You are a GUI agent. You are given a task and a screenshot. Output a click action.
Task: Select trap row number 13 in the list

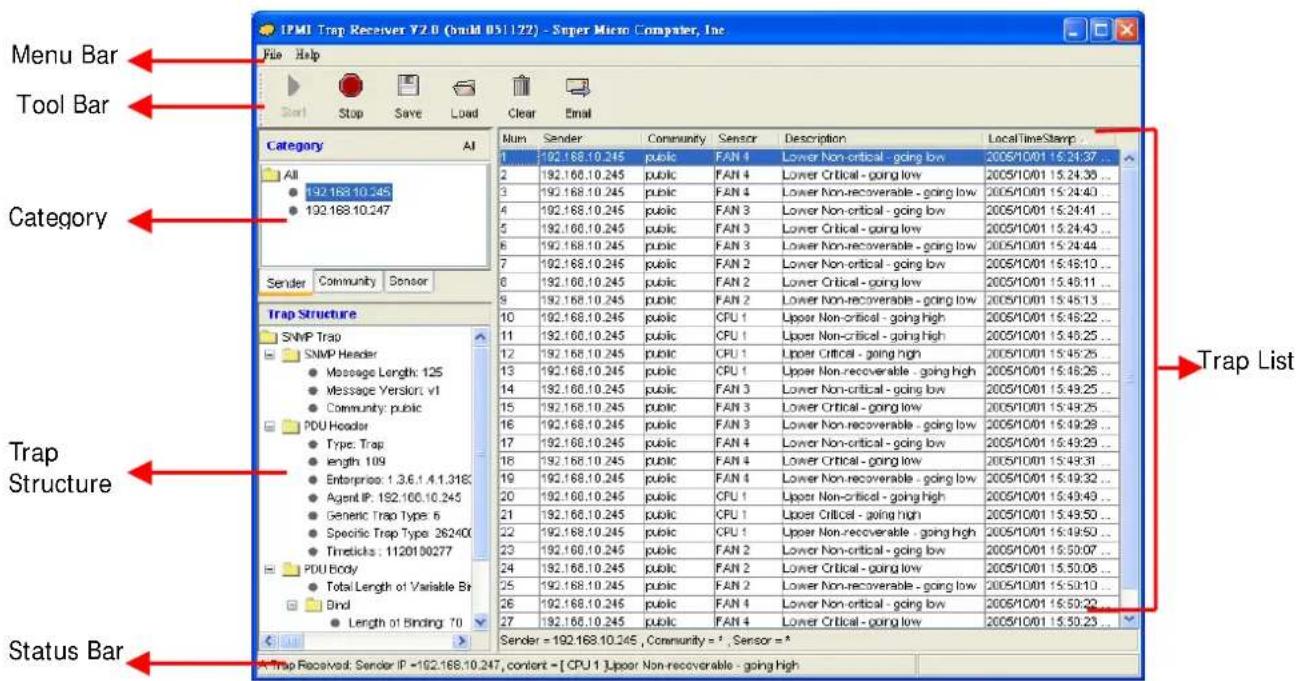coord(808,371)
